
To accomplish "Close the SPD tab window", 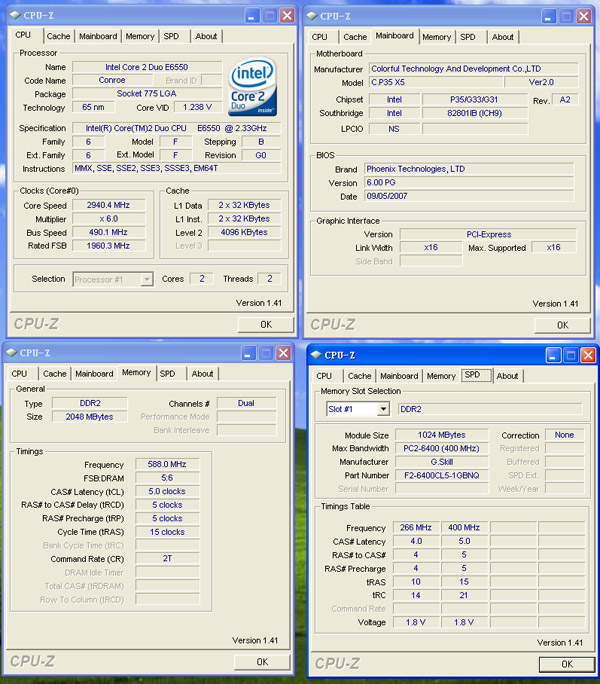I will 588,356.
